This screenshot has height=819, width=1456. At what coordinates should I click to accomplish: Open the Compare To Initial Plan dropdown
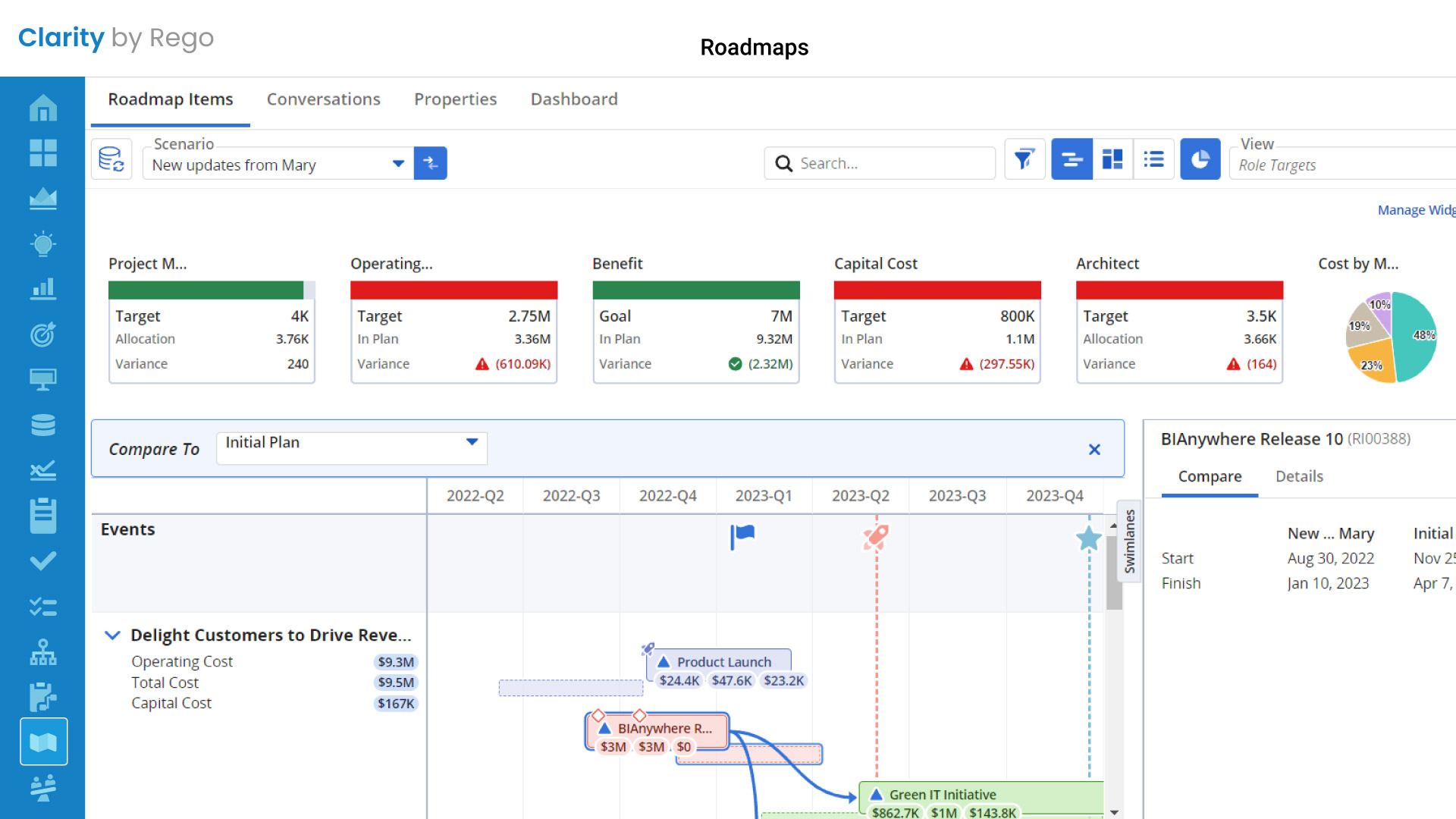(x=470, y=443)
